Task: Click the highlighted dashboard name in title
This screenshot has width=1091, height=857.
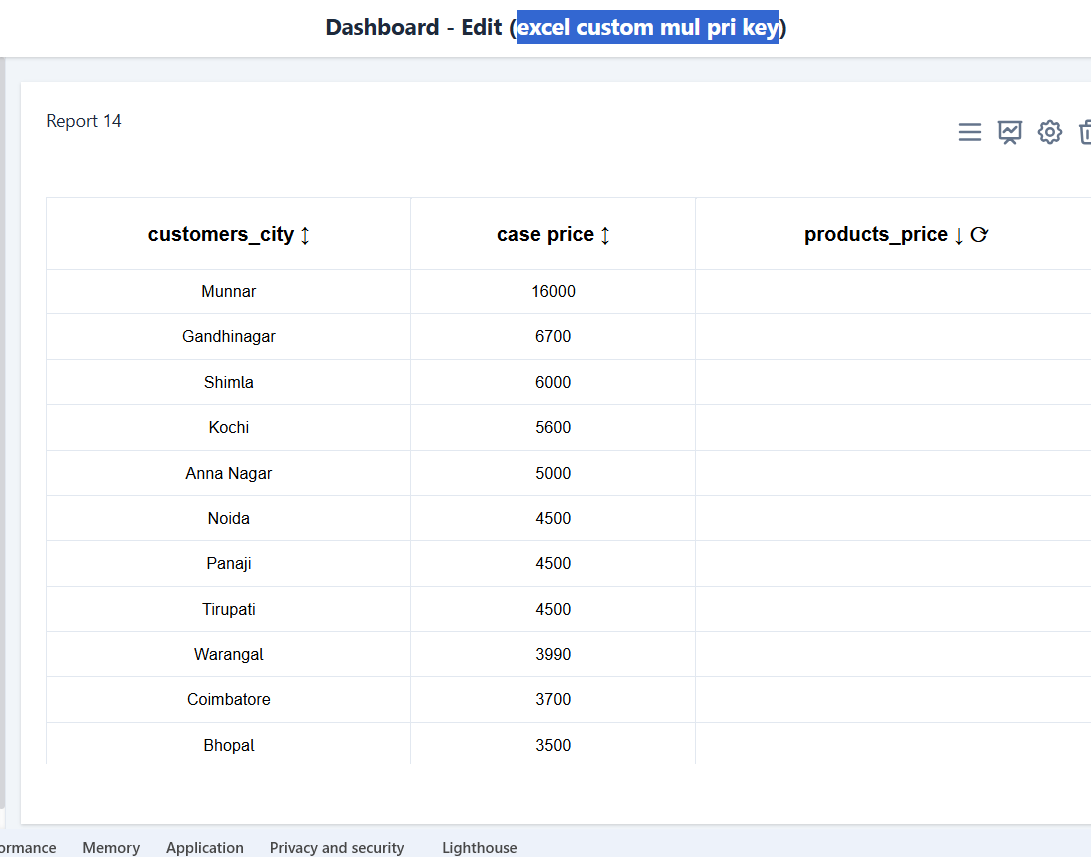Action: tap(647, 27)
